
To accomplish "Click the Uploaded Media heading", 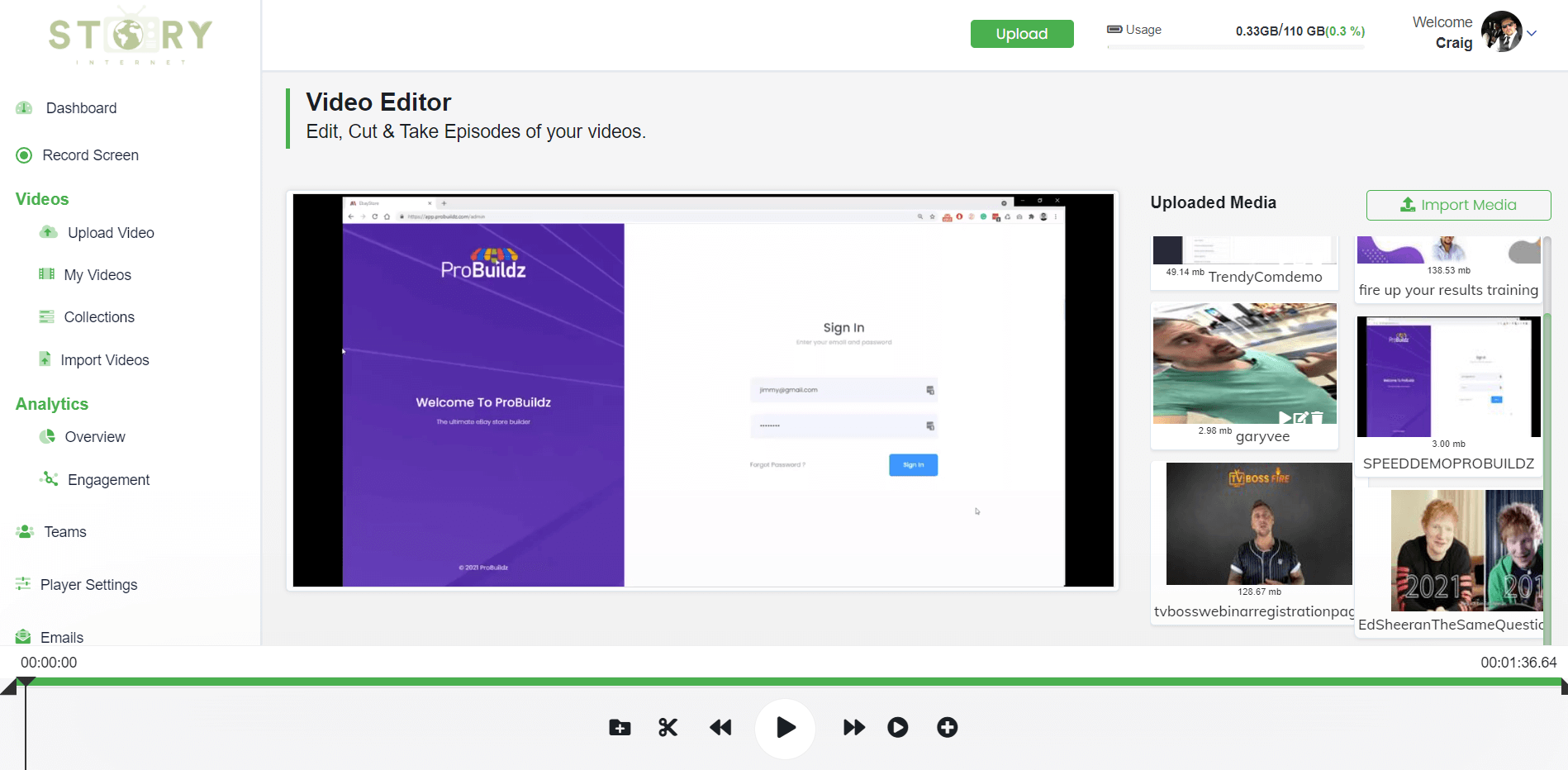I will 1214,202.
